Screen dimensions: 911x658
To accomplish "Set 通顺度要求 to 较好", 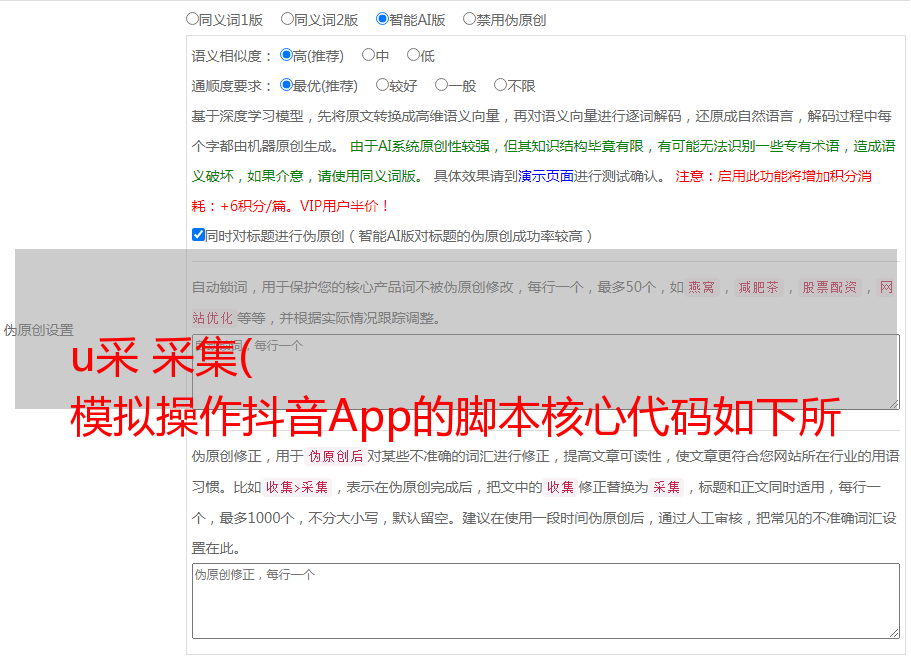I will [382, 85].
